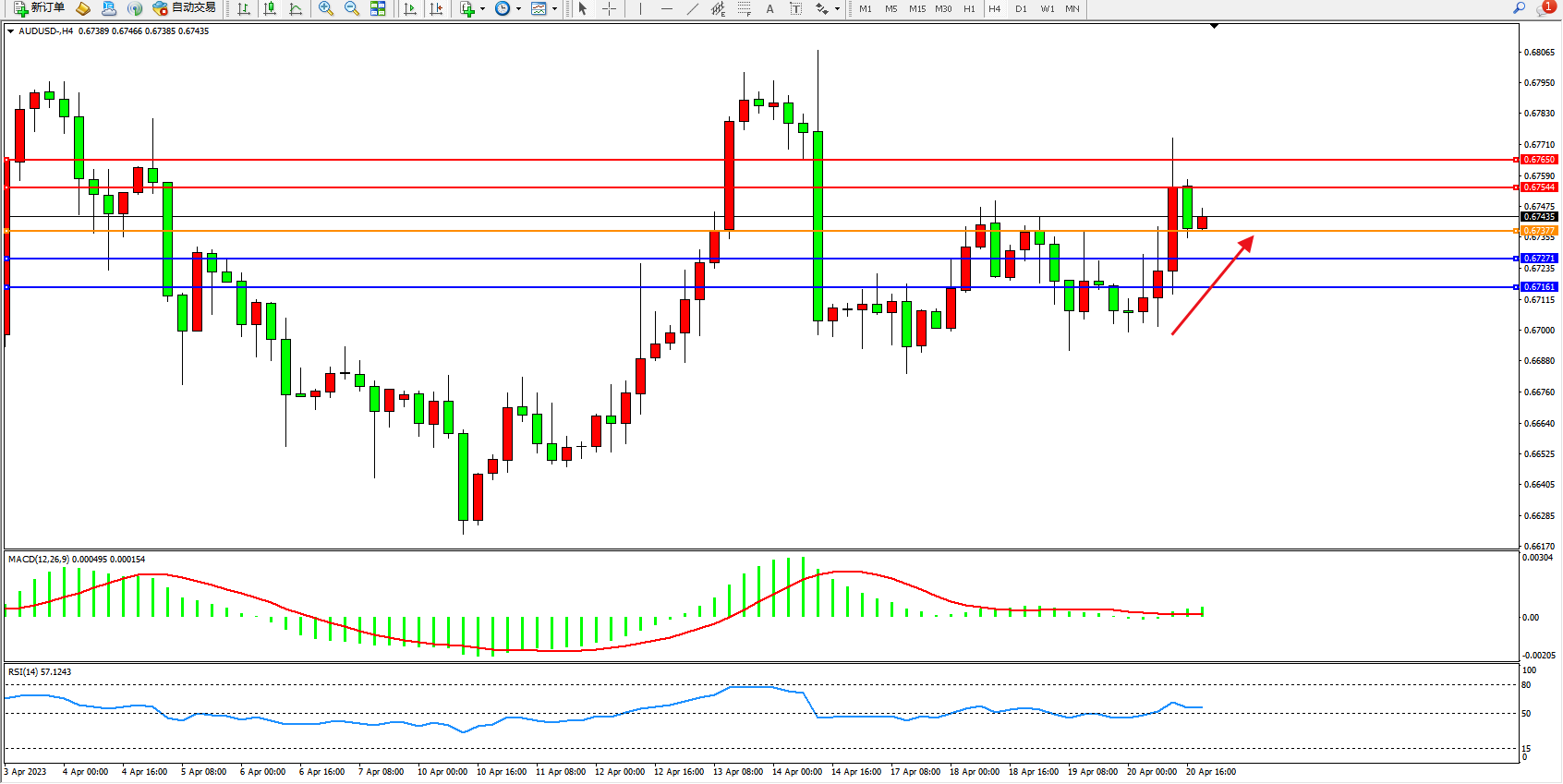Tile chart windows using grid icon
Image resolution: width=1563 pixels, height=784 pixels.
[x=378, y=8]
